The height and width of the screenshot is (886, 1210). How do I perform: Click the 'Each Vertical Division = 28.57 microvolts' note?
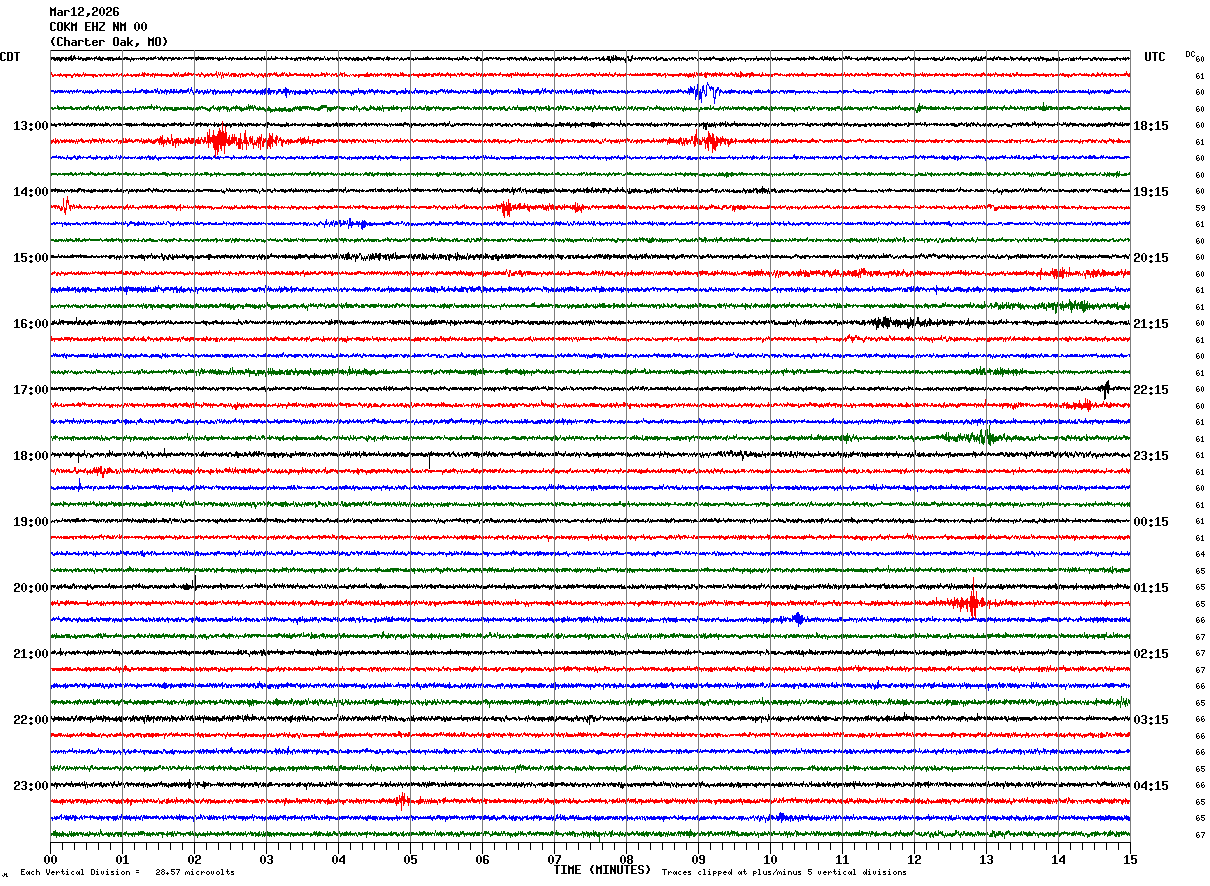point(127,872)
